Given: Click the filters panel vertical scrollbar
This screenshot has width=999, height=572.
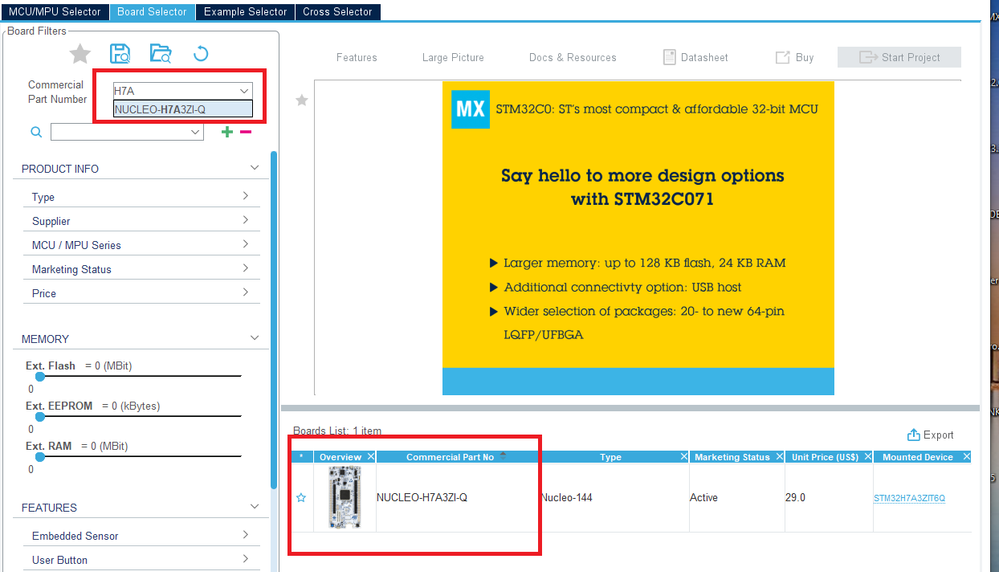Looking at the screenshot, I should 274,320.
